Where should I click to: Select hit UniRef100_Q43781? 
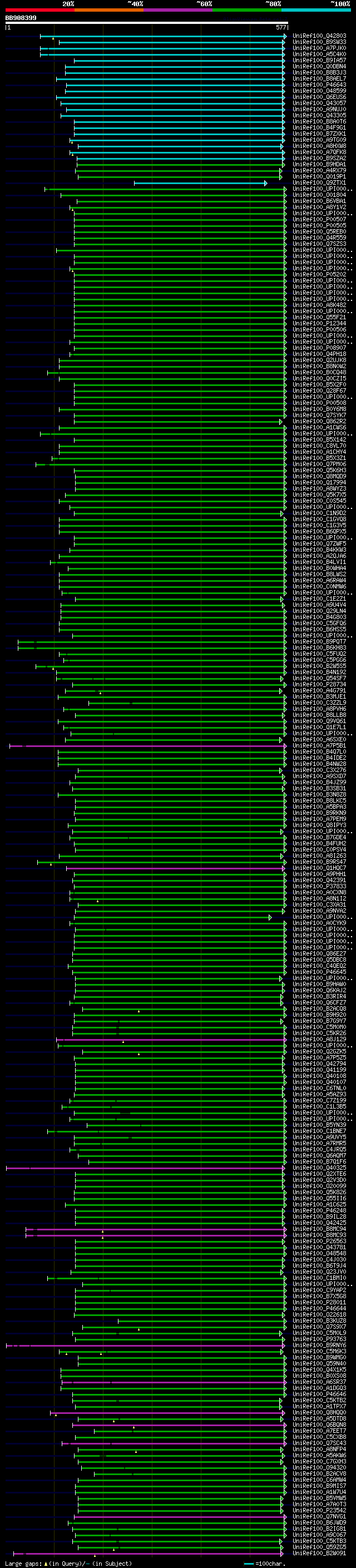(x=319, y=1247)
